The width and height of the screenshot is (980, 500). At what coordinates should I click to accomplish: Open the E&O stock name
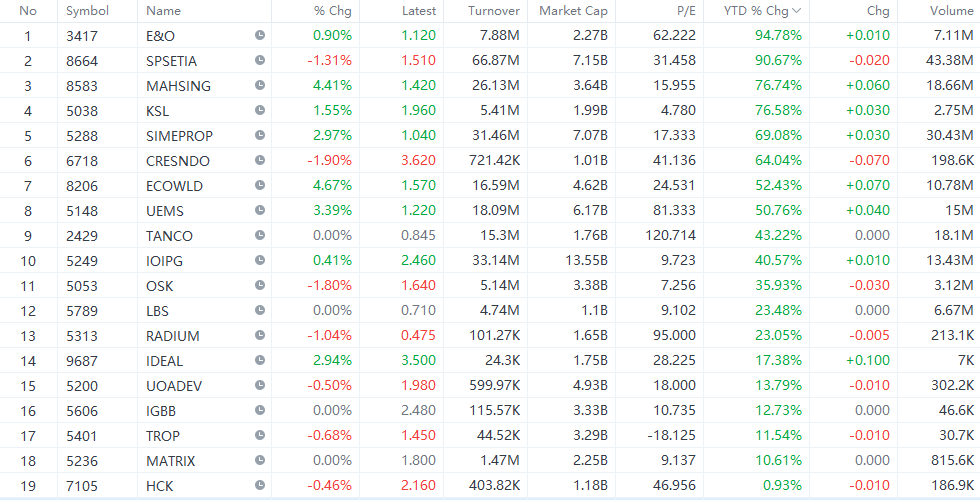point(160,36)
